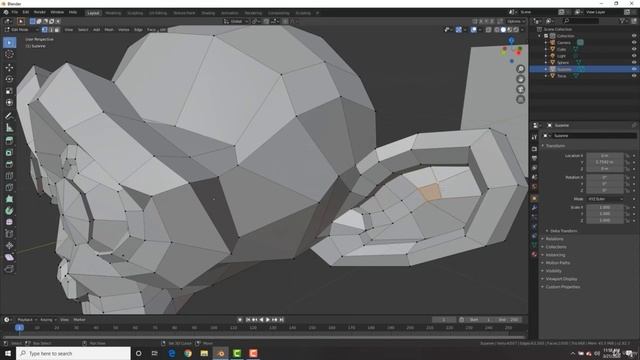The image size is (640, 360).
Task: Select the Rotate tool
Action: [9, 79]
